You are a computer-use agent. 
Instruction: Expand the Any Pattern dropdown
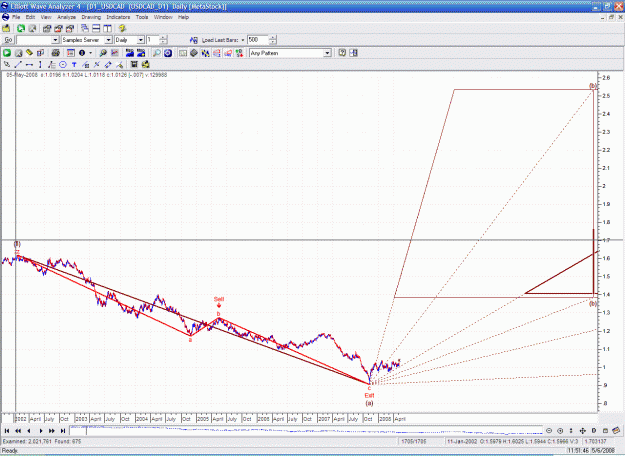point(327,53)
